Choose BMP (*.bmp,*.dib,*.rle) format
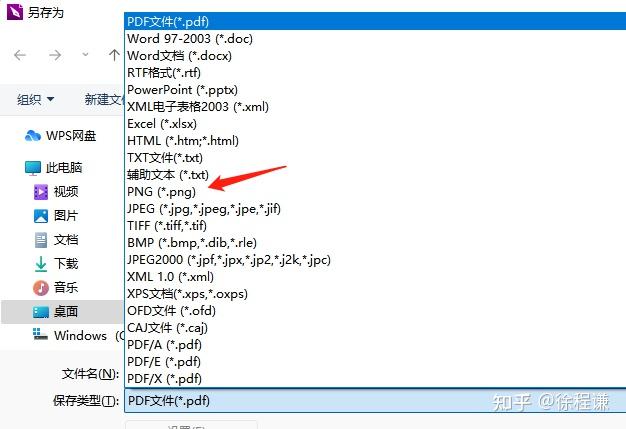This screenshot has height=429, width=626. tap(375, 243)
